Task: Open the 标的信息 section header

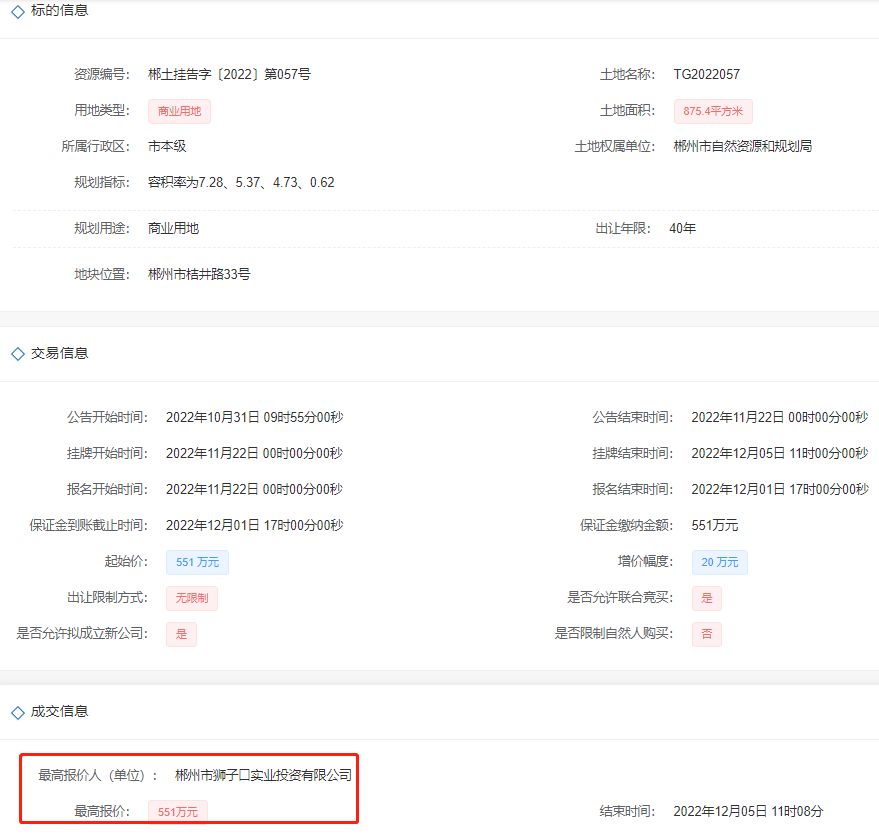Action: pos(59,10)
